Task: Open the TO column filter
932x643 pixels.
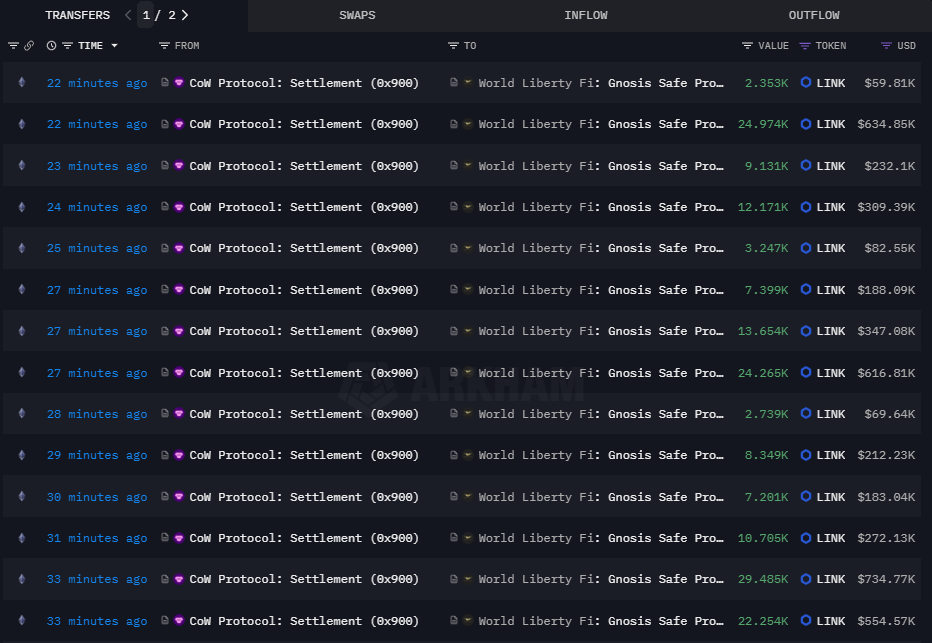Action: click(x=453, y=46)
